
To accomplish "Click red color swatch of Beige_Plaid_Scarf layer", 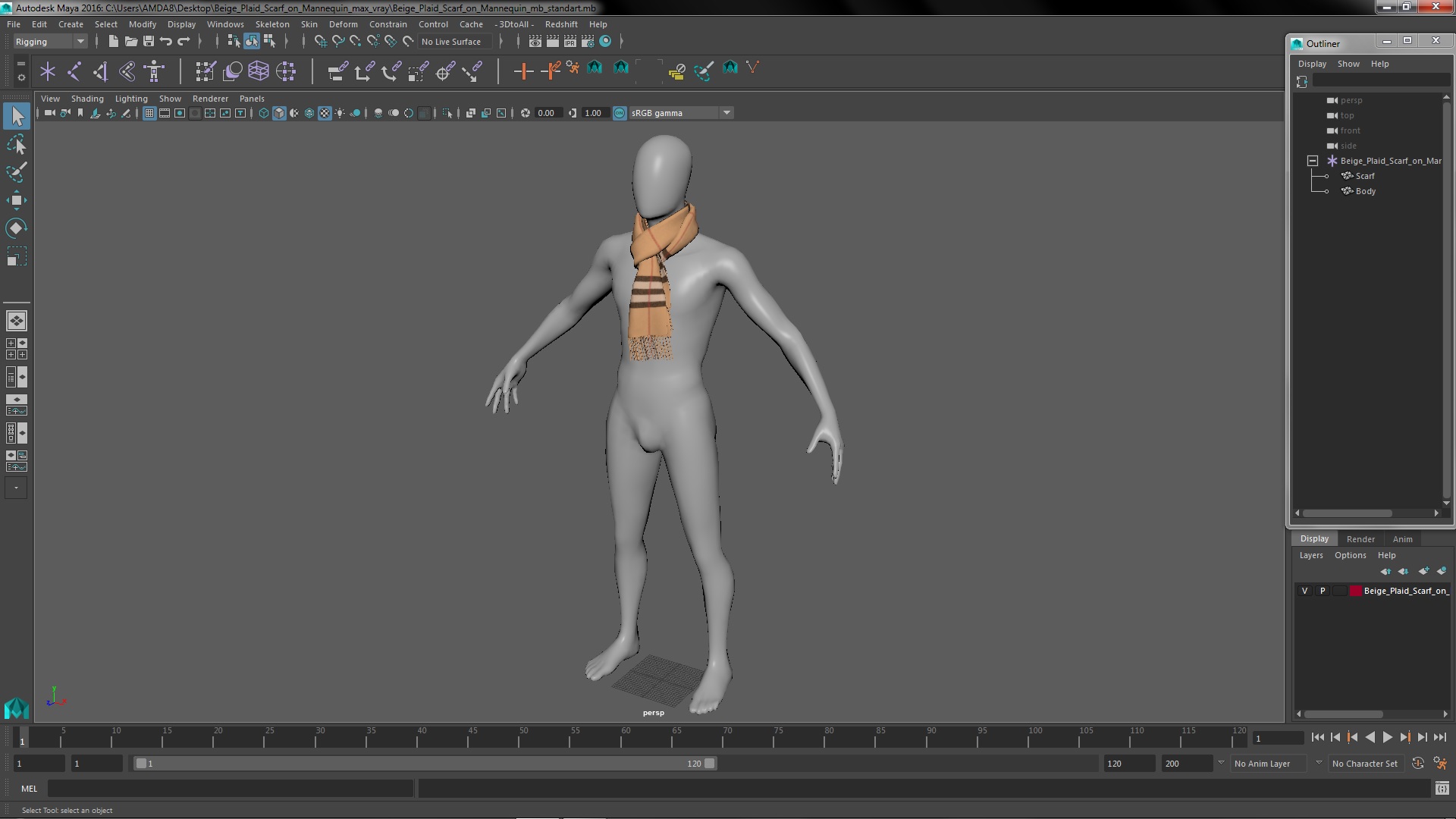I will tap(1355, 591).
